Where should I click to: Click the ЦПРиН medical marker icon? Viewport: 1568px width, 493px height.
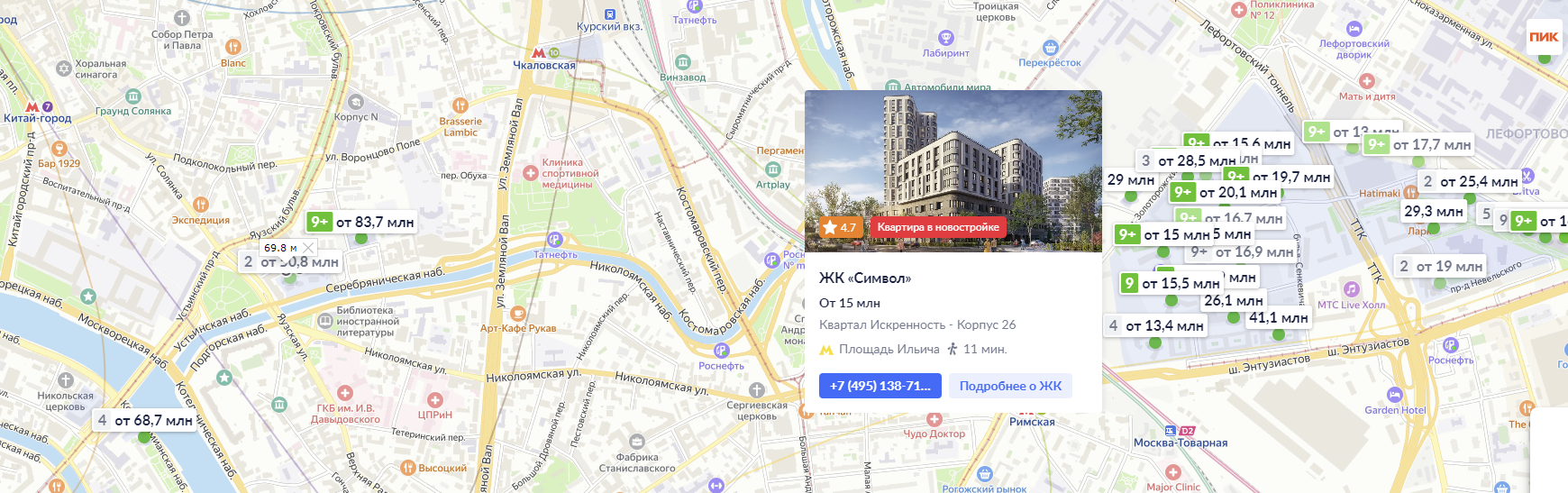435,400
